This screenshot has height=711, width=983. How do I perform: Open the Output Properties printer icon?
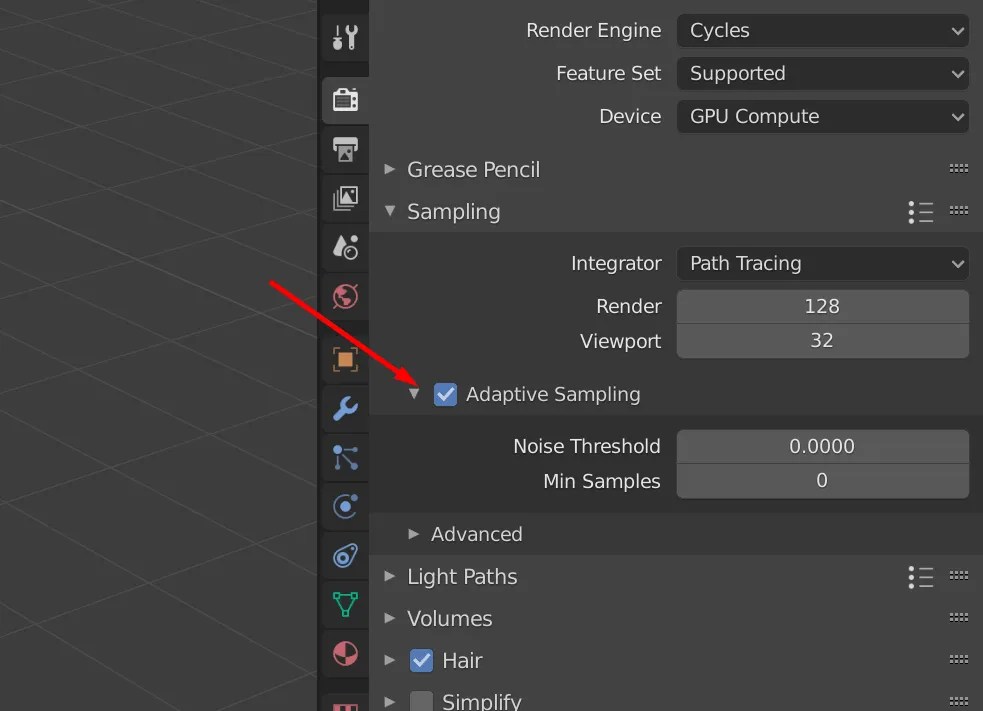[344, 149]
